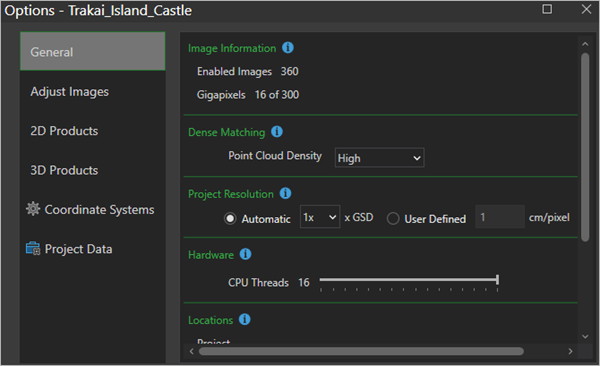
Task: Click the CPU Threads value 16
Action: [304, 283]
